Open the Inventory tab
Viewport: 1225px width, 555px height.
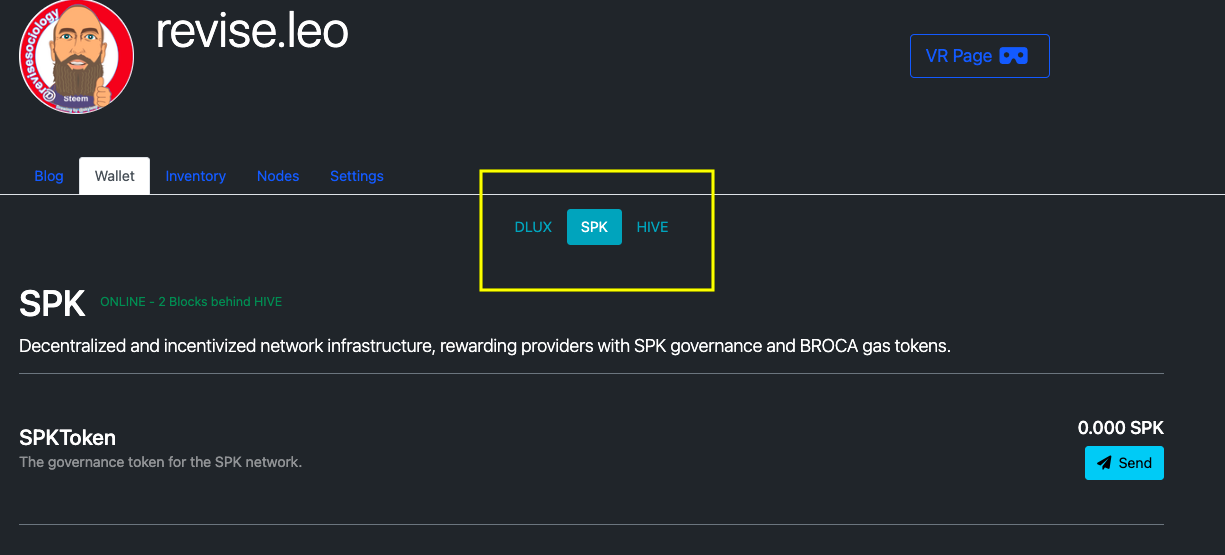pos(195,176)
